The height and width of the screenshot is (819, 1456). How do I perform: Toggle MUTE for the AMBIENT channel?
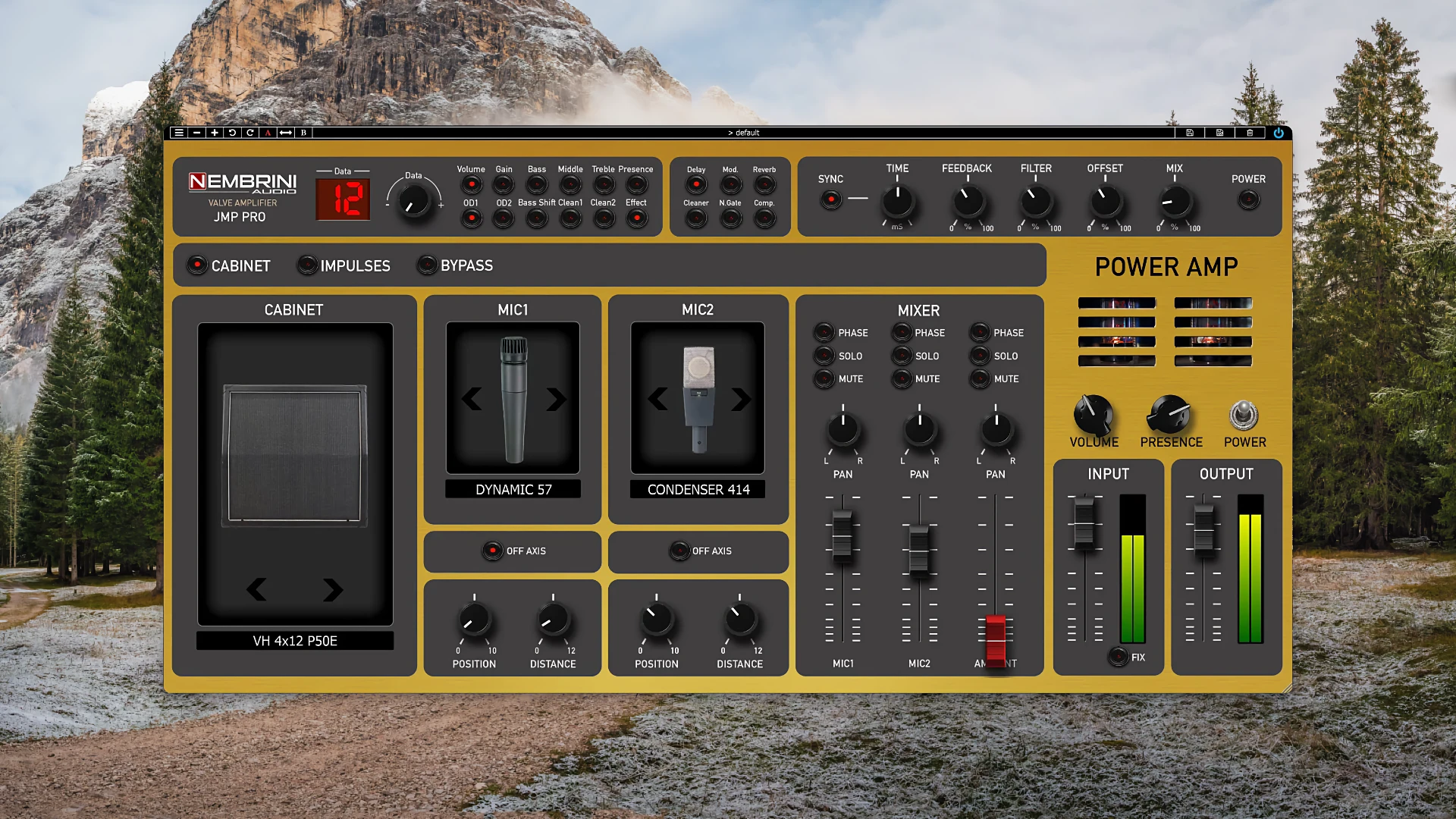click(x=980, y=378)
